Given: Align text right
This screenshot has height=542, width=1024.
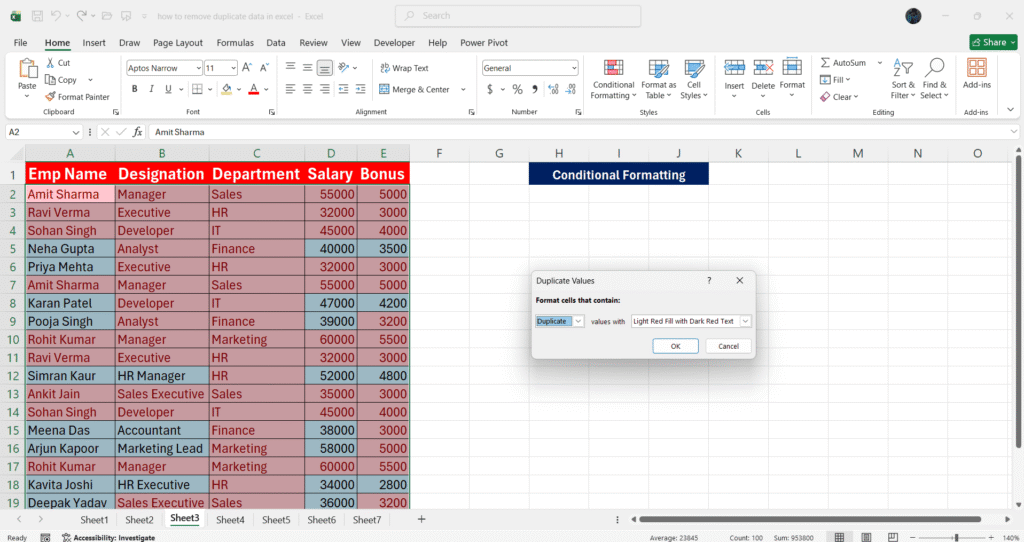Looking at the screenshot, I should pyautogui.click(x=325, y=89).
